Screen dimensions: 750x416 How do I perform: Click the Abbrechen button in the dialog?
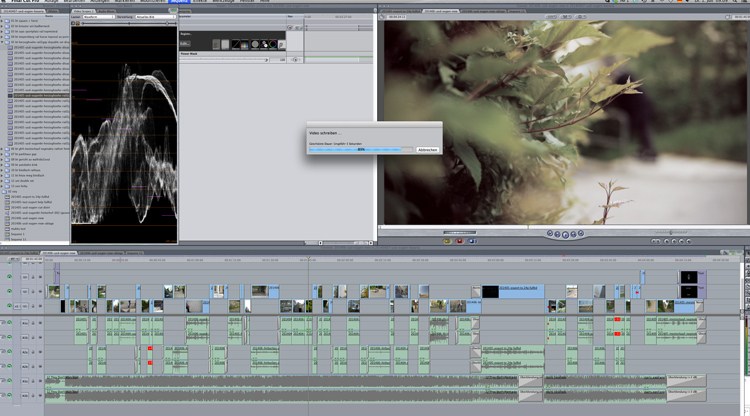coord(427,150)
